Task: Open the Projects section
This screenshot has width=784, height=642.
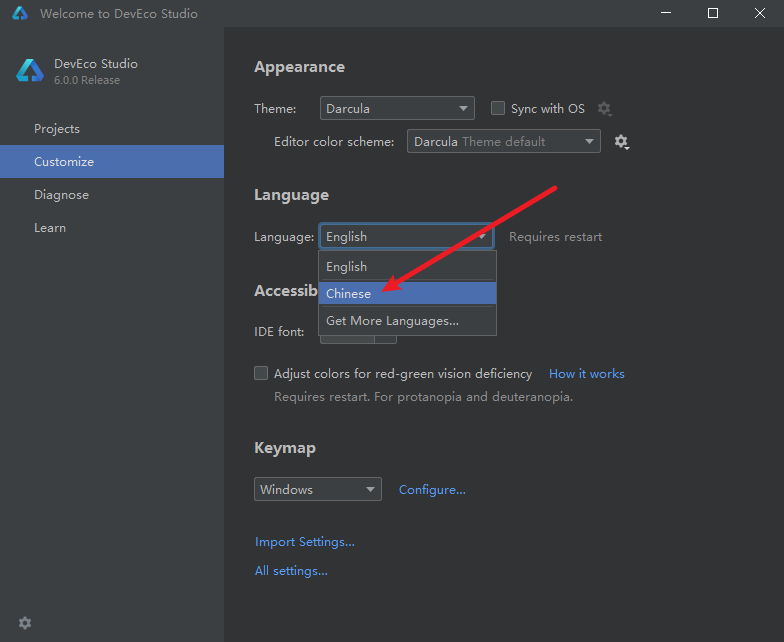Action: point(112,128)
